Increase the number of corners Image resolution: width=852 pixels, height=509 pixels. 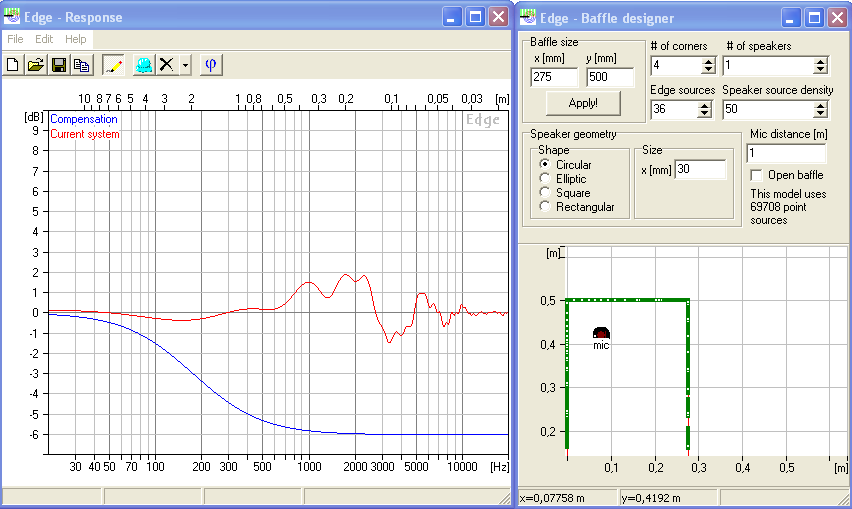pos(707,61)
